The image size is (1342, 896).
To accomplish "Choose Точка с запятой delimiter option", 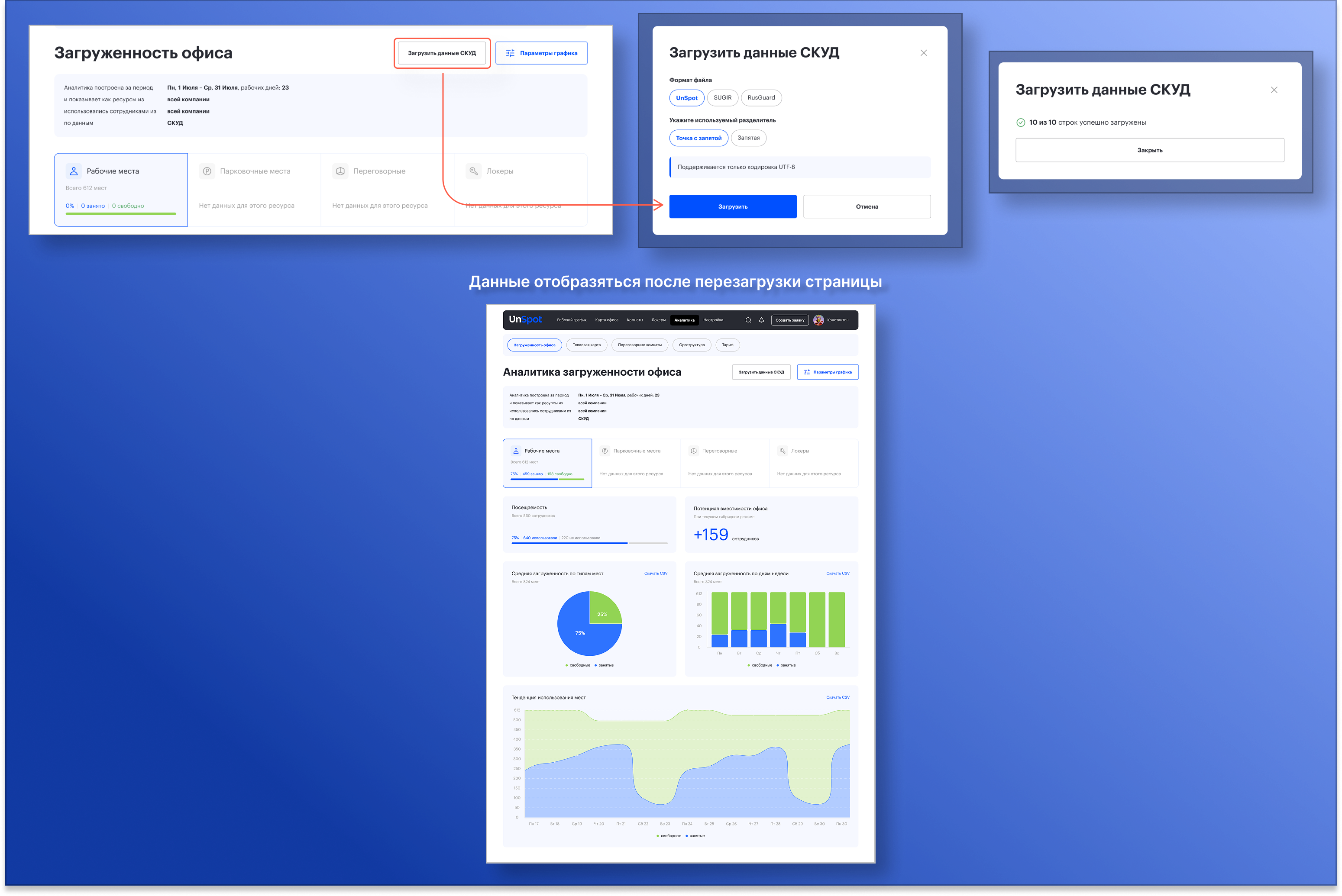I will 698,138.
